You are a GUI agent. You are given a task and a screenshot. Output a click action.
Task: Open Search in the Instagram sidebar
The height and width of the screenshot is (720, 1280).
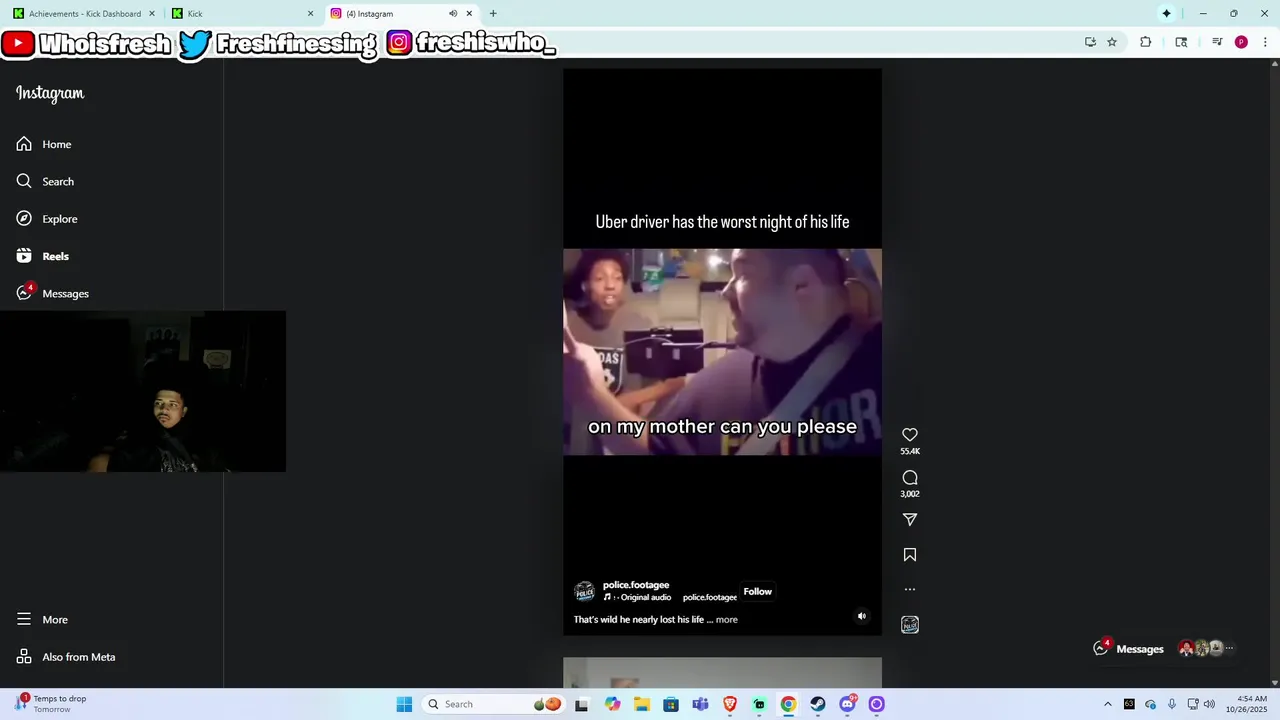(x=45, y=181)
